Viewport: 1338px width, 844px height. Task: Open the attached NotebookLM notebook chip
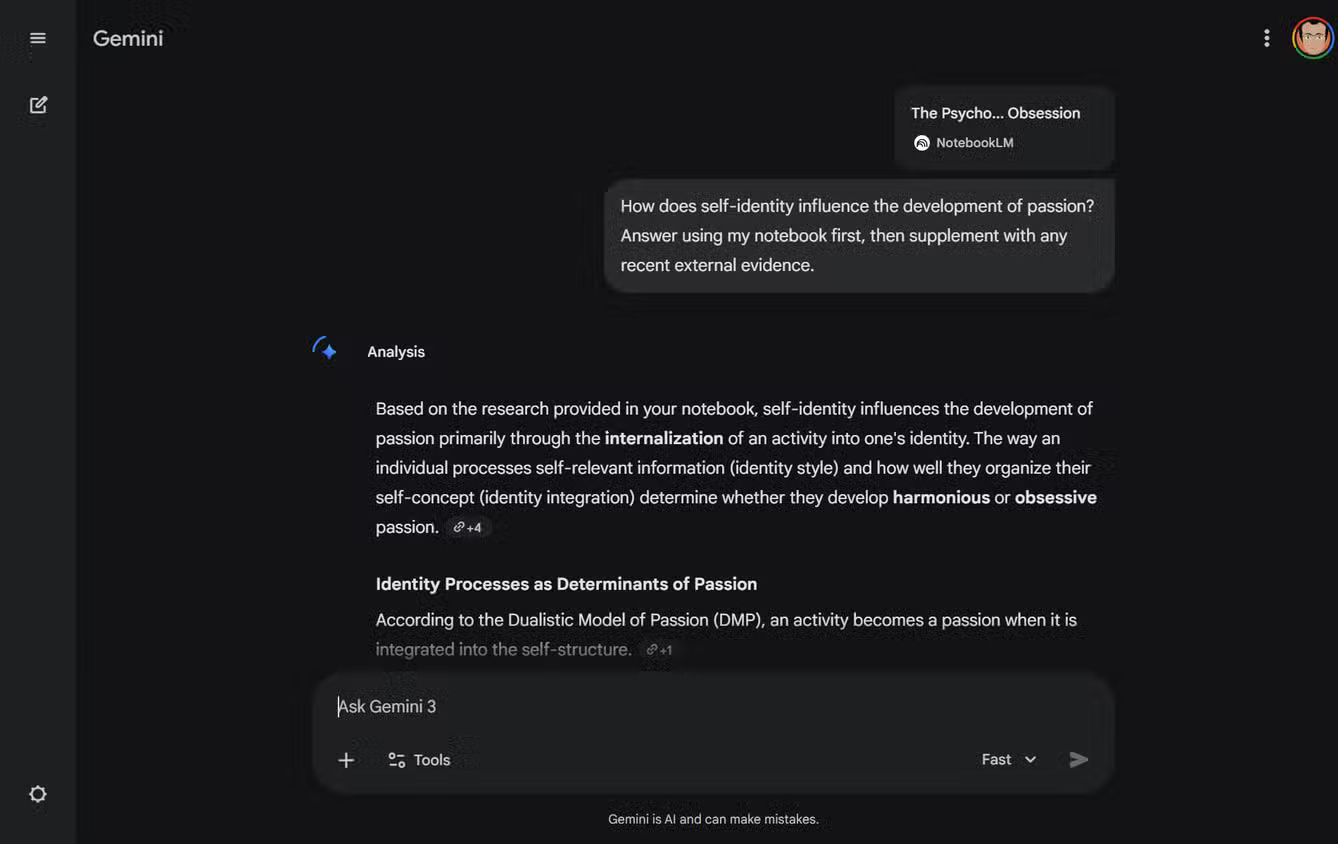(x=1003, y=127)
